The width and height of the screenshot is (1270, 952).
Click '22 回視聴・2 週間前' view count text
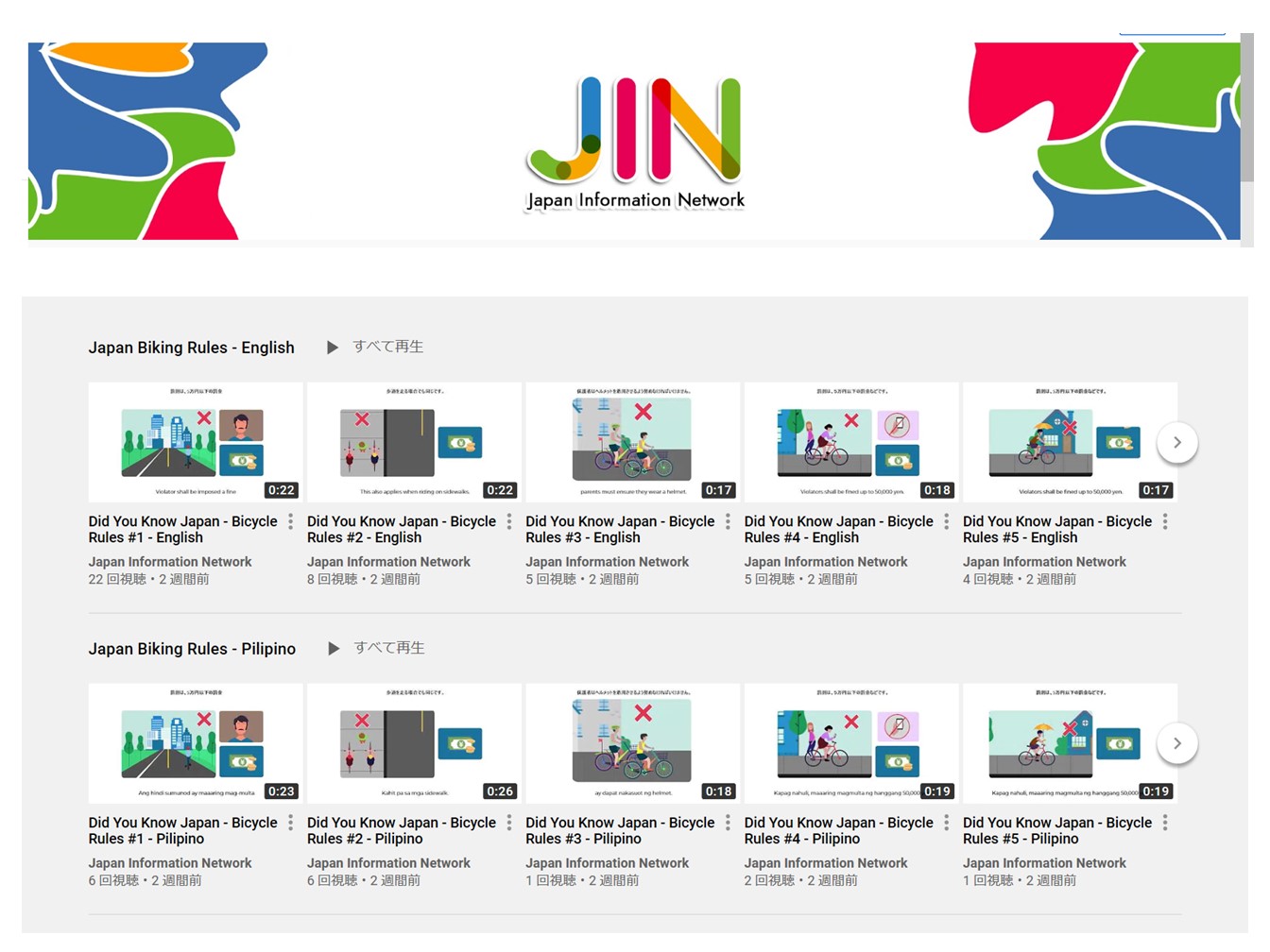[x=149, y=579]
